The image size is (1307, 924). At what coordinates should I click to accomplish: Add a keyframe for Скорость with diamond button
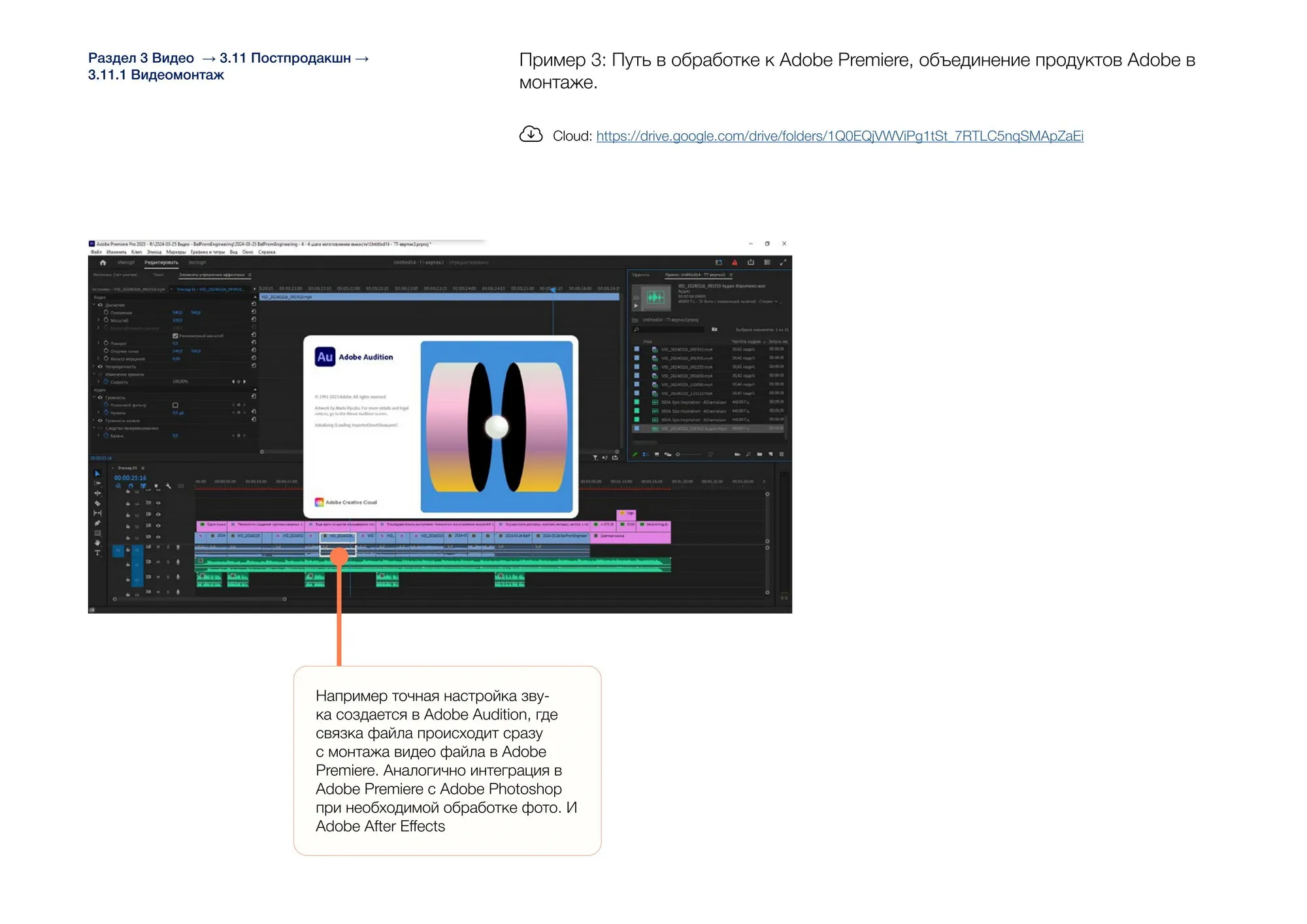[239, 382]
